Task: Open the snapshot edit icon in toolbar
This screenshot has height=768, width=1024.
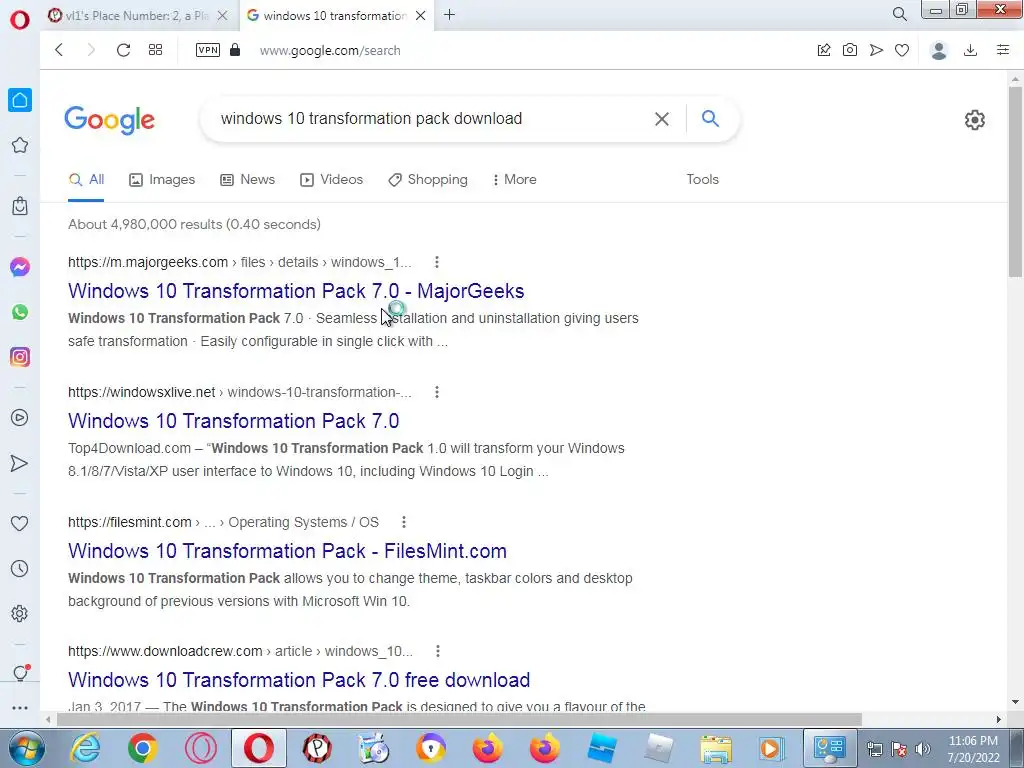Action: (824, 50)
